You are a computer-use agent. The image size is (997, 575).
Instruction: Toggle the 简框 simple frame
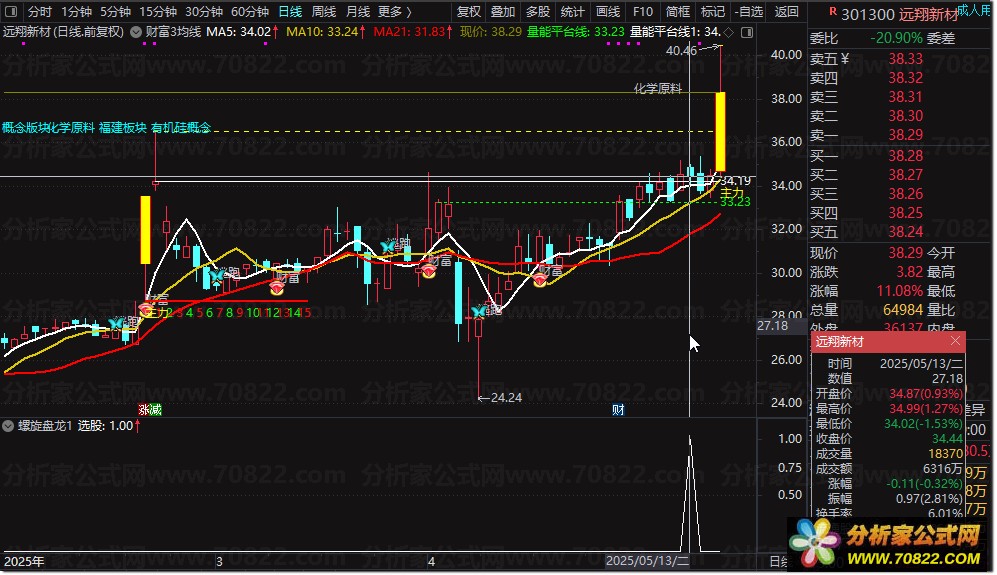[x=678, y=11]
